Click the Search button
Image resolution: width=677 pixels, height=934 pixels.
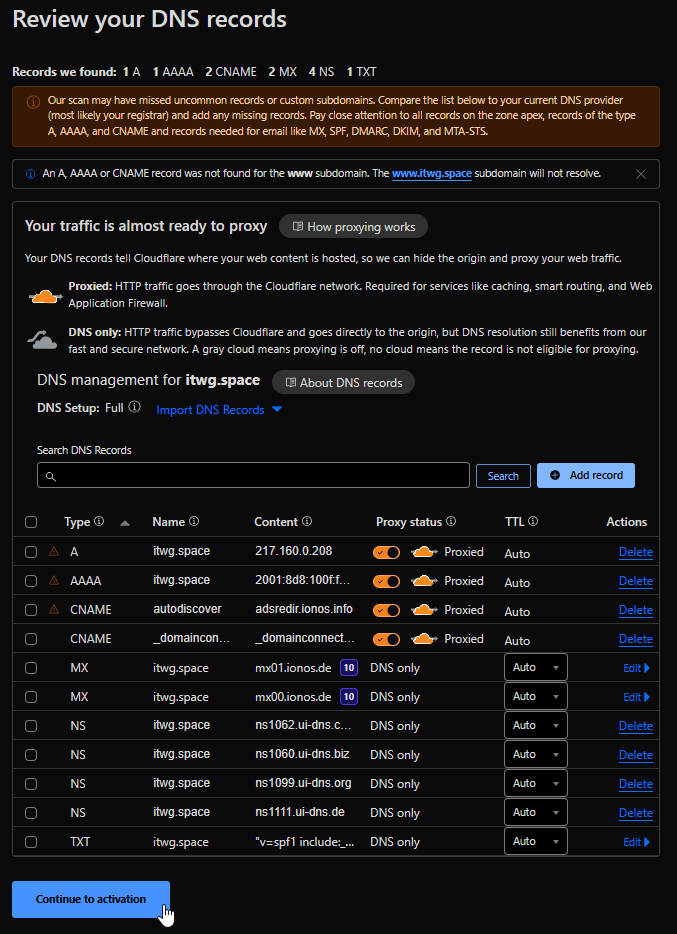503,476
